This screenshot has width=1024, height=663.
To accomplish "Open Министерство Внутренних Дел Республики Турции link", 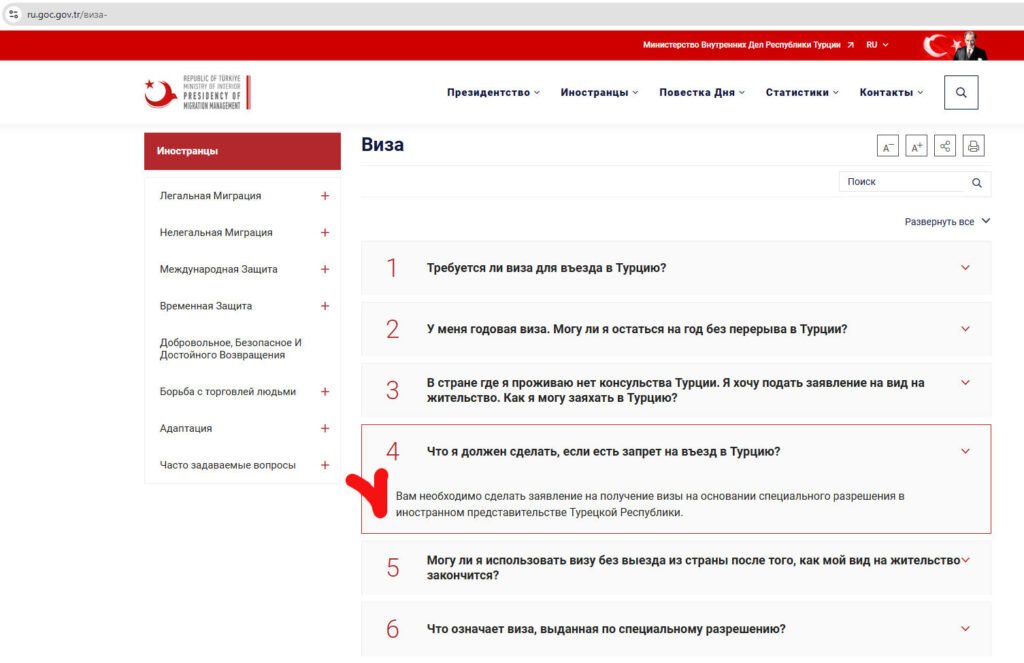I will pos(748,45).
